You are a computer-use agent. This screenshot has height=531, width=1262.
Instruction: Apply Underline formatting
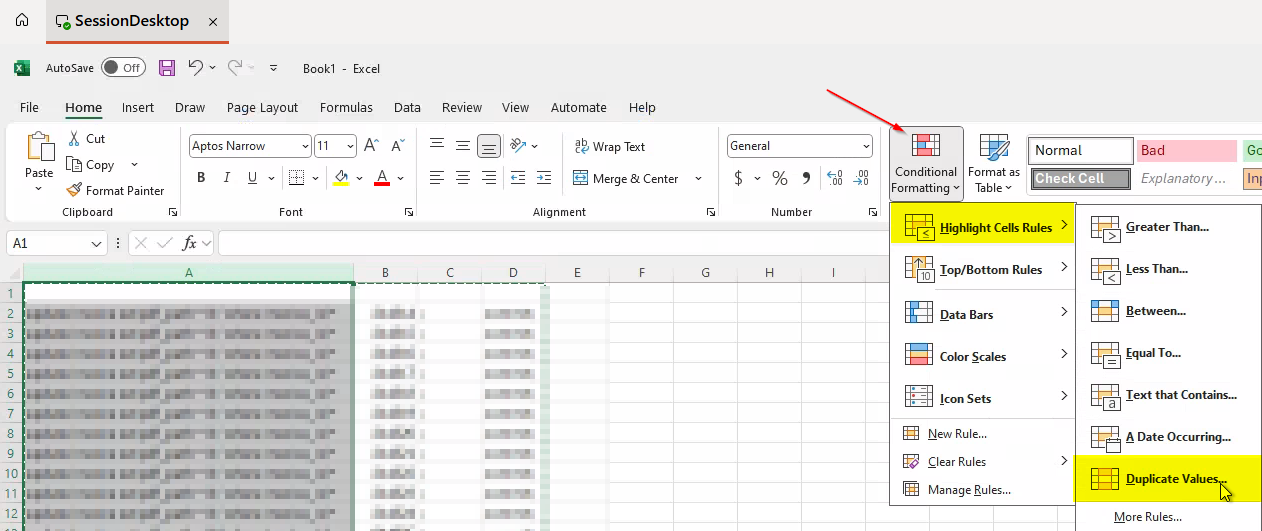(x=252, y=178)
